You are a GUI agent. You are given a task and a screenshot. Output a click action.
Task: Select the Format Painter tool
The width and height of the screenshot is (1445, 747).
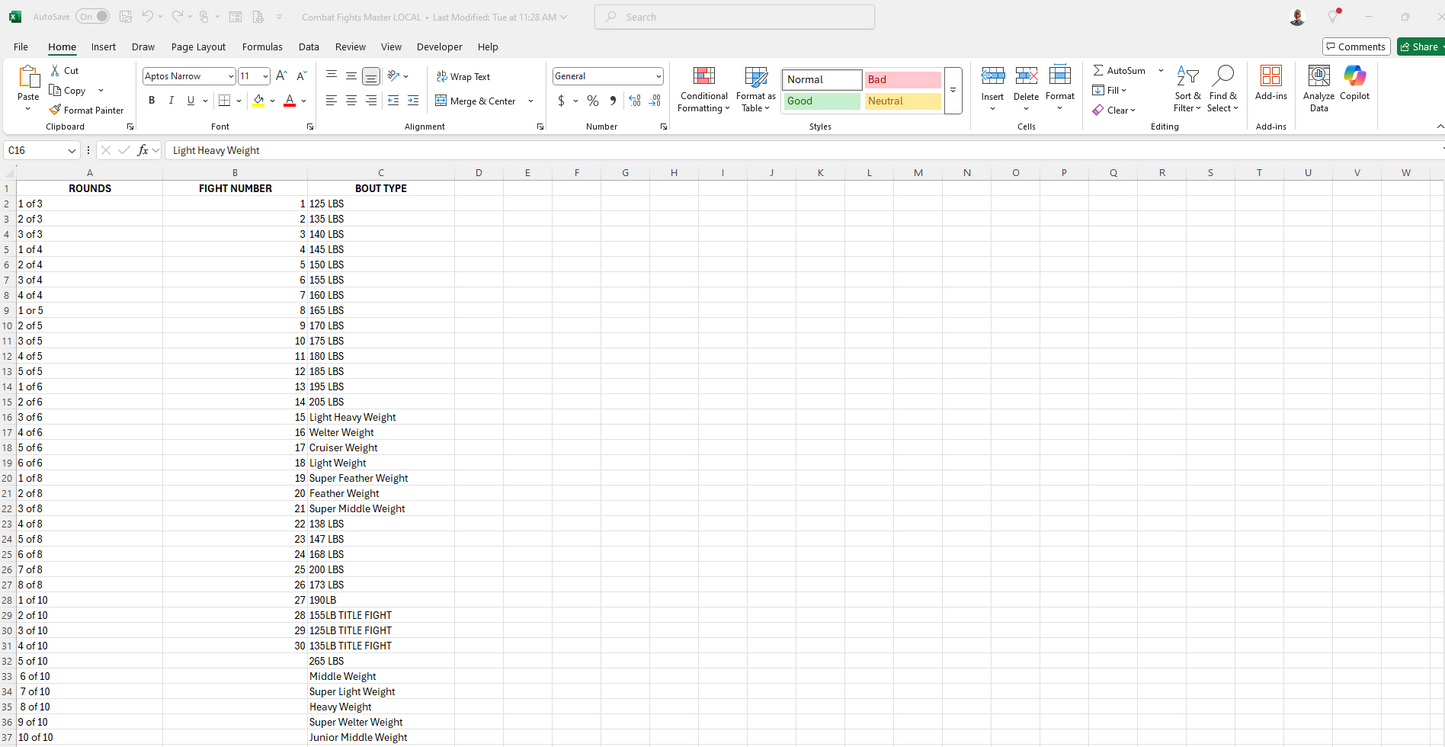click(87, 110)
